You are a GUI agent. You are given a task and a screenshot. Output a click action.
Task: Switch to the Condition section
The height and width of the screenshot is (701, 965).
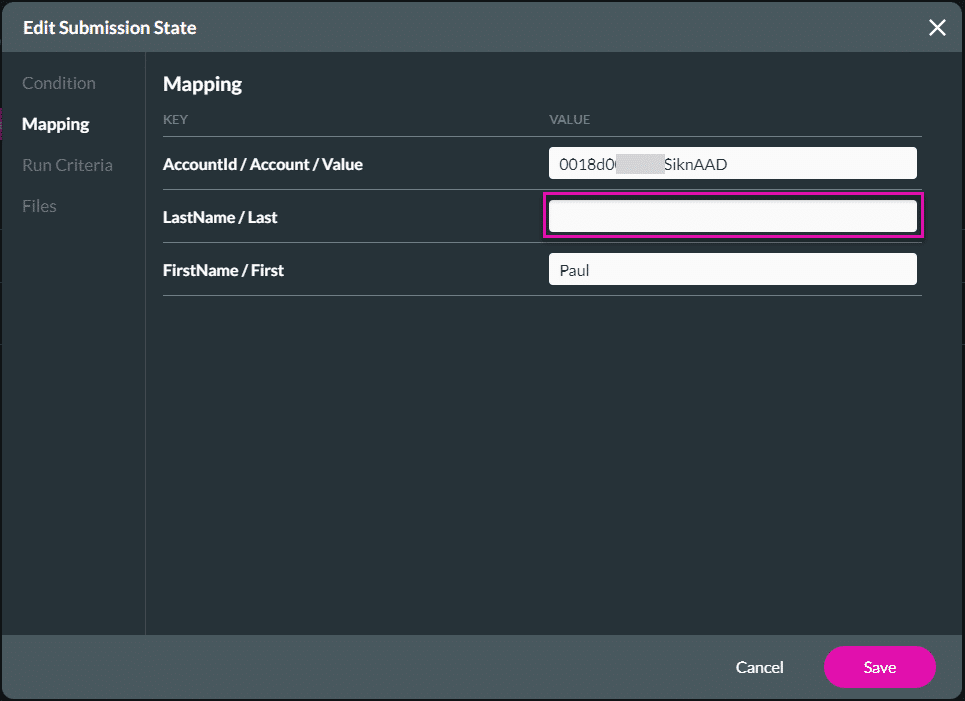[59, 82]
